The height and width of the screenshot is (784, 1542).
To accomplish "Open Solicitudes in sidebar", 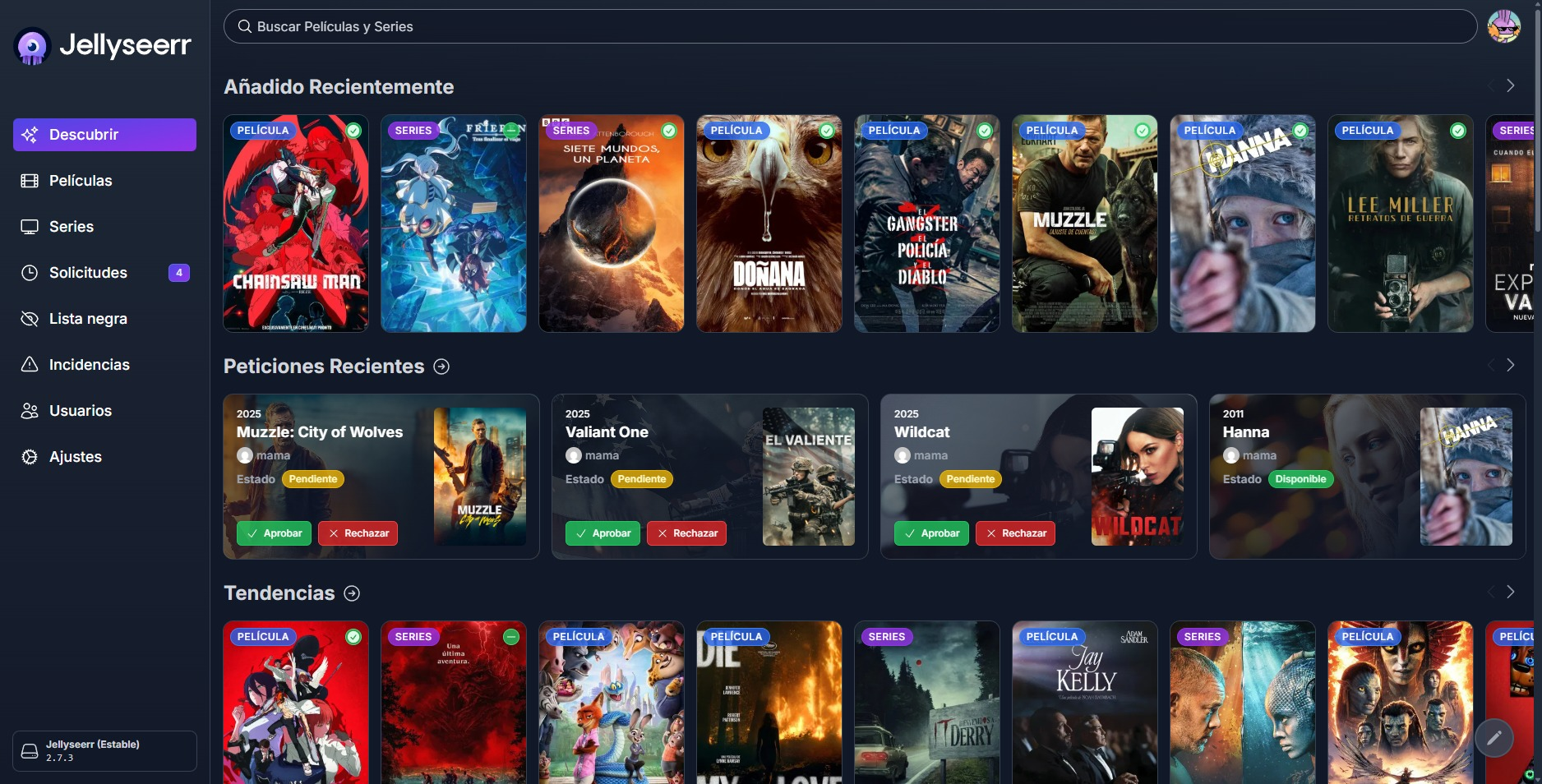I will click(88, 273).
